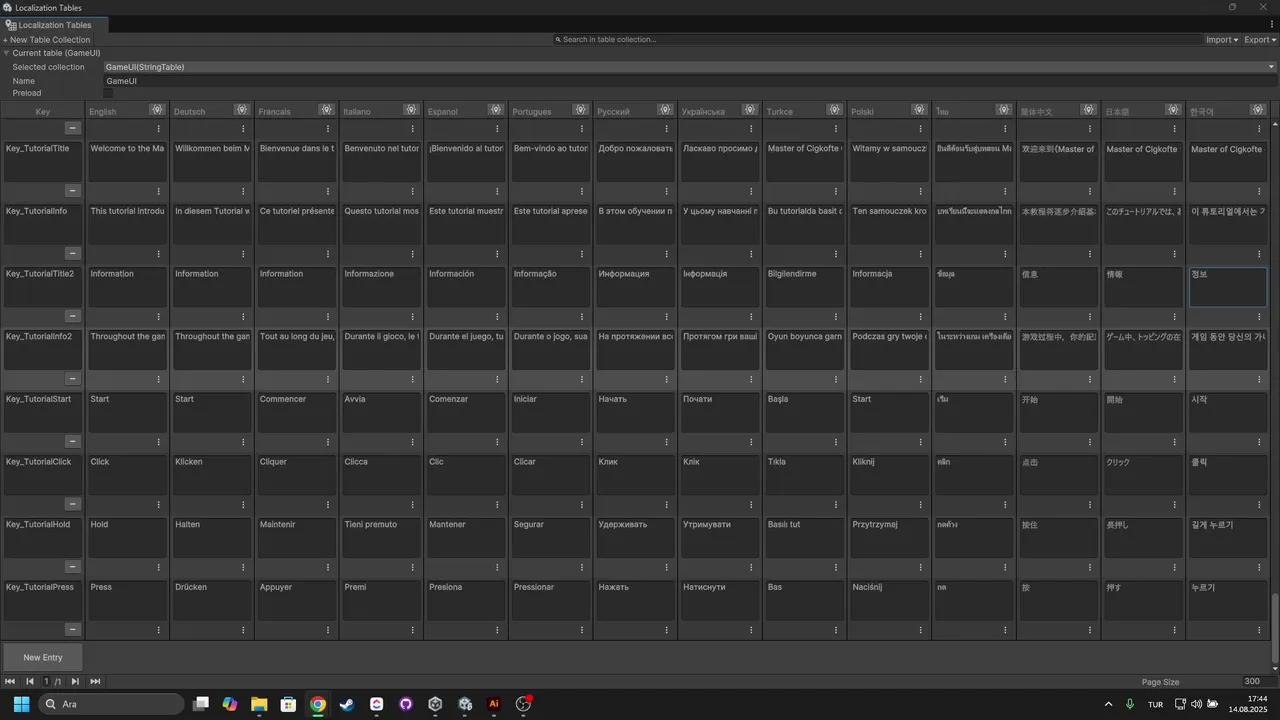Open 日本語 locale table metadata icon
This screenshot has height=720, width=1280.
[x=1173, y=110]
